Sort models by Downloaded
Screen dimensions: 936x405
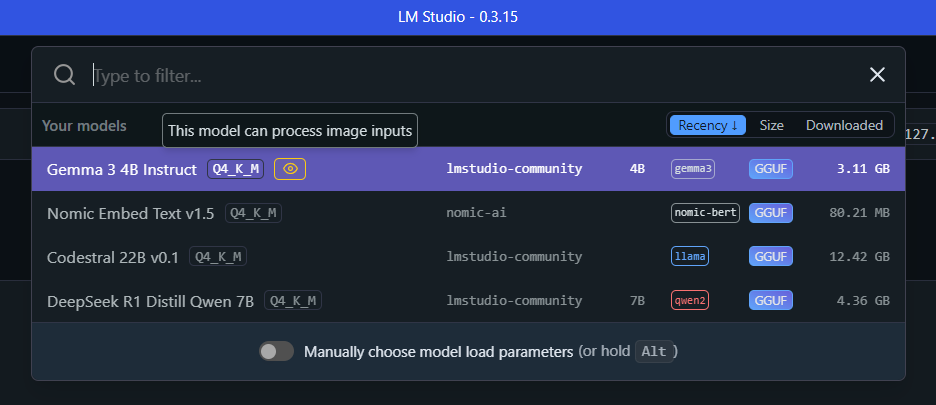pyautogui.click(x=844, y=125)
